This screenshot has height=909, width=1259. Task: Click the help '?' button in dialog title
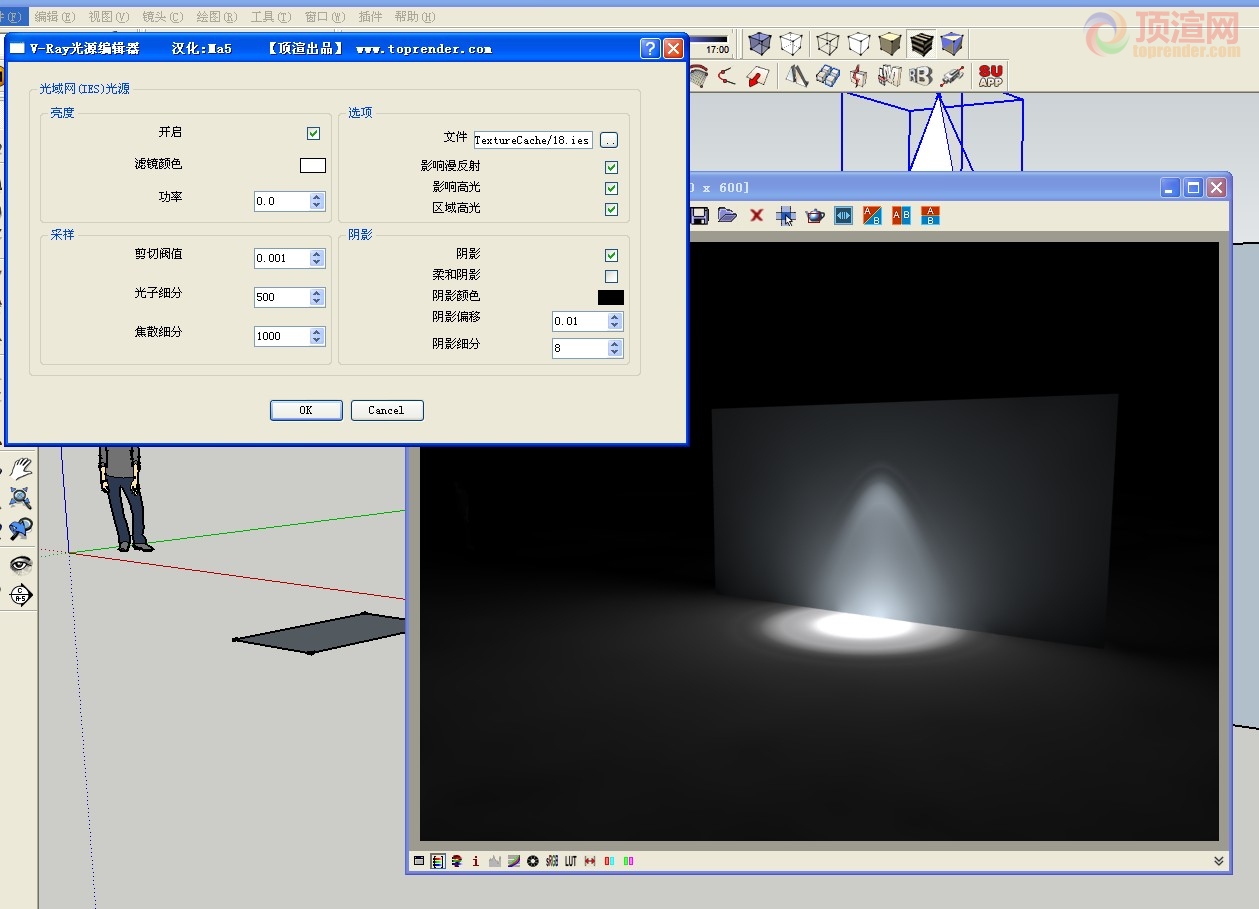[x=650, y=48]
